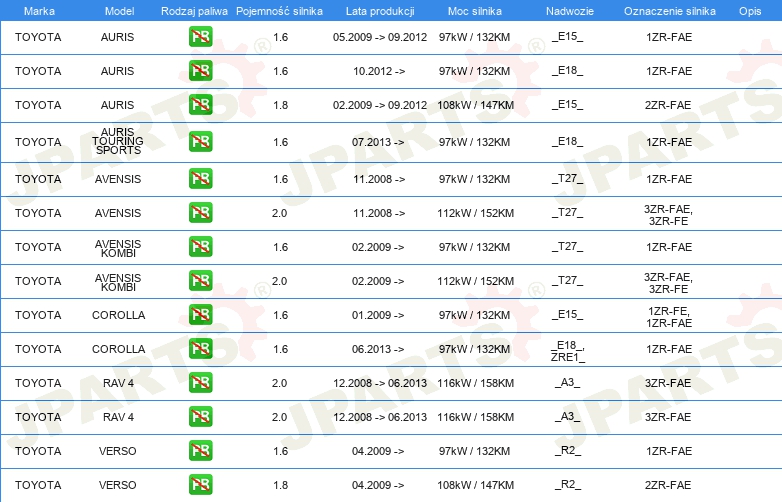The height and width of the screenshot is (502, 782).
Task: Click the Nadwozie column header
Action: click(x=570, y=11)
